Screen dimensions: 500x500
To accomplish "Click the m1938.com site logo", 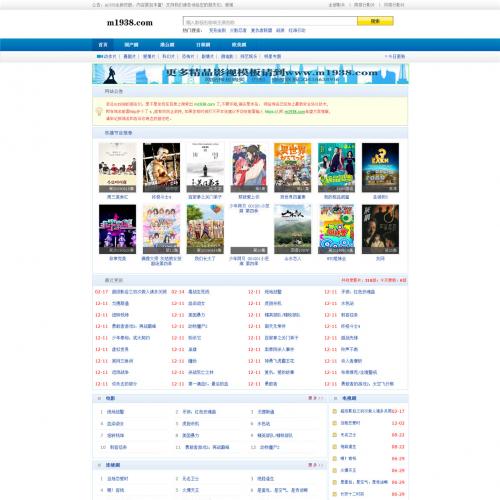I will click(x=129, y=23).
